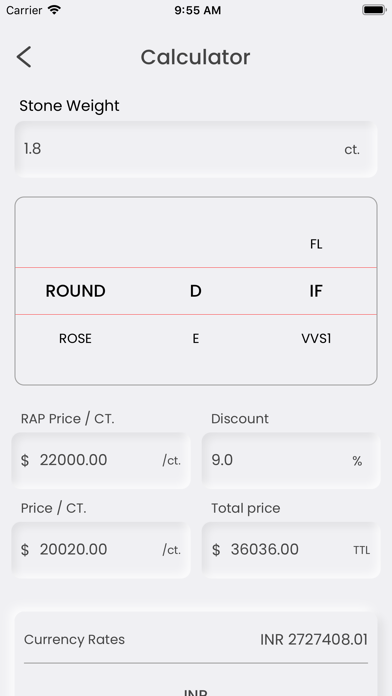Viewport: 392px width, 696px height.
Task: Tap the Wi-Fi status icon
Action: pyautogui.click(x=55, y=10)
